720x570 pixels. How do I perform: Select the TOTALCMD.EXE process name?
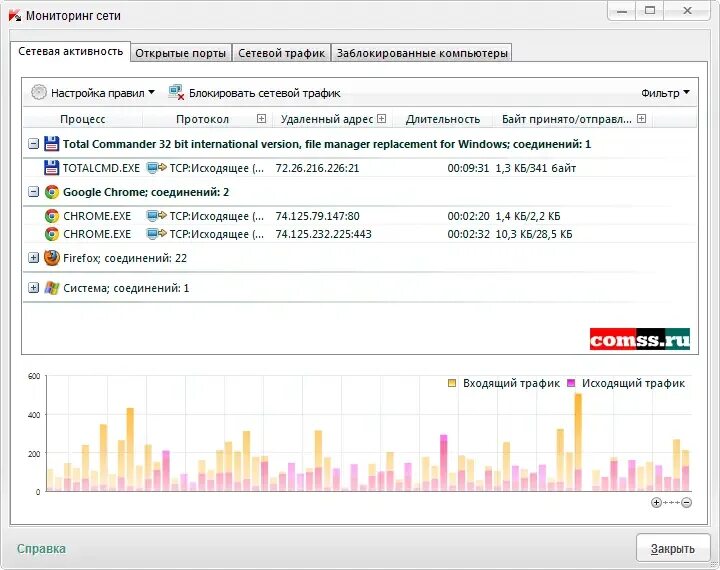pyautogui.click(x=101, y=168)
